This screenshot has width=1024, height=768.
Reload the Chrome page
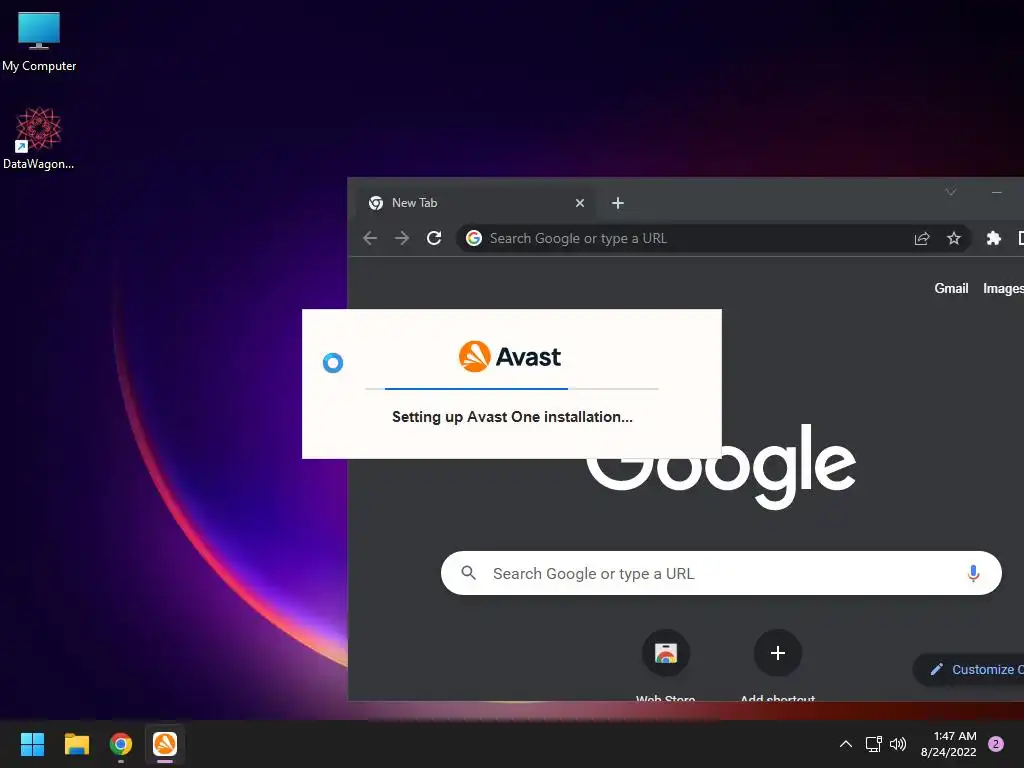[434, 238]
